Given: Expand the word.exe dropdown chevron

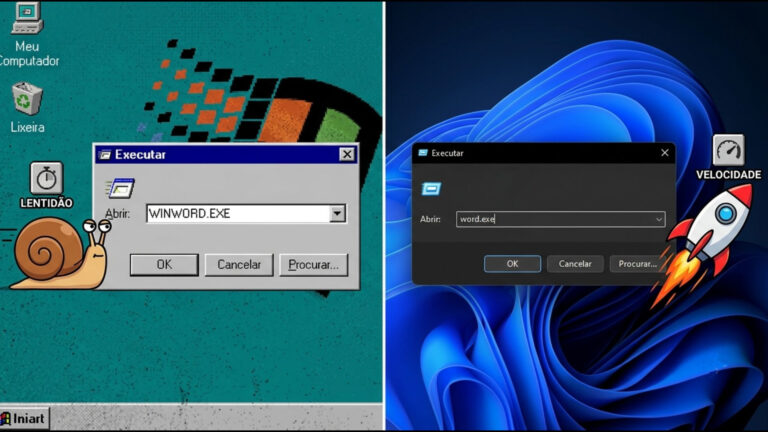Looking at the screenshot, I should [659, 219].
